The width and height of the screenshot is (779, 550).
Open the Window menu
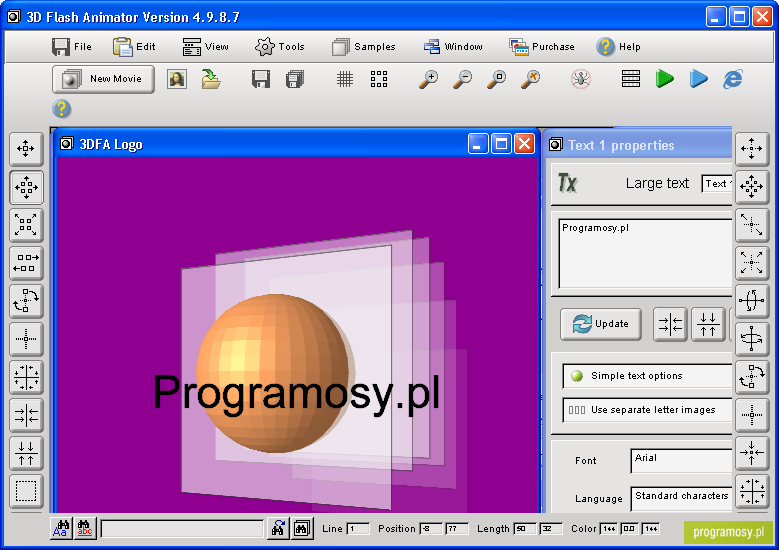pos(453,47)
